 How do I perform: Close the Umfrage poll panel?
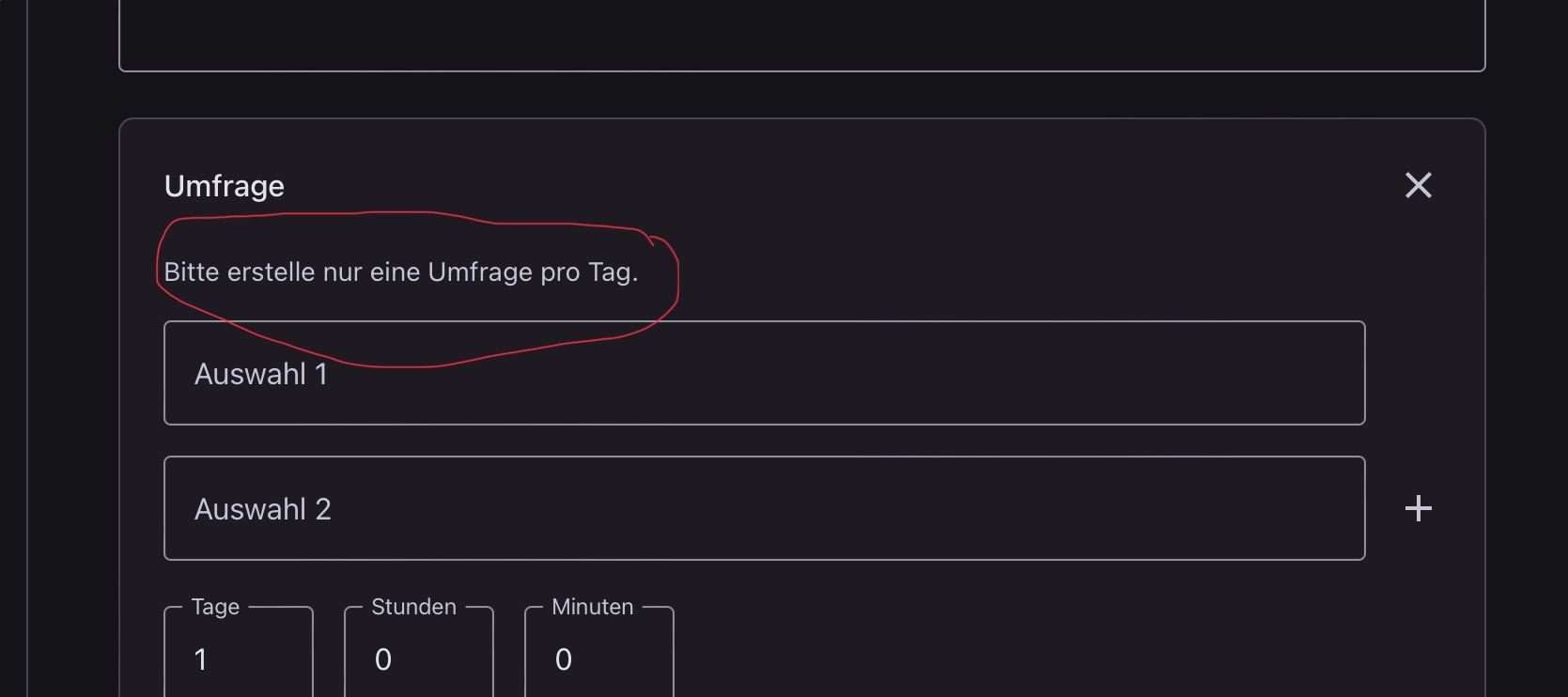click(1418, 185)
